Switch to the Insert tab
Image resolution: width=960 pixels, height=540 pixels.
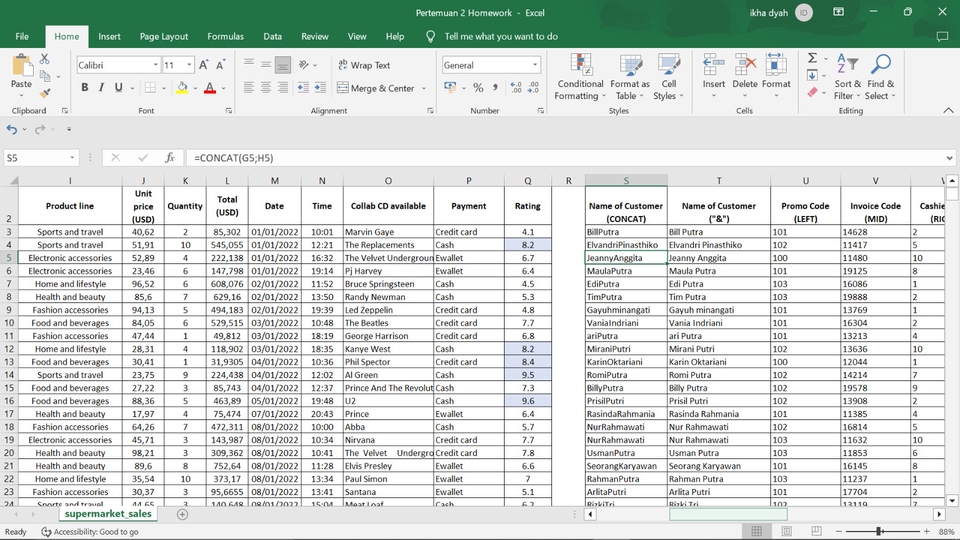(109, 37)
